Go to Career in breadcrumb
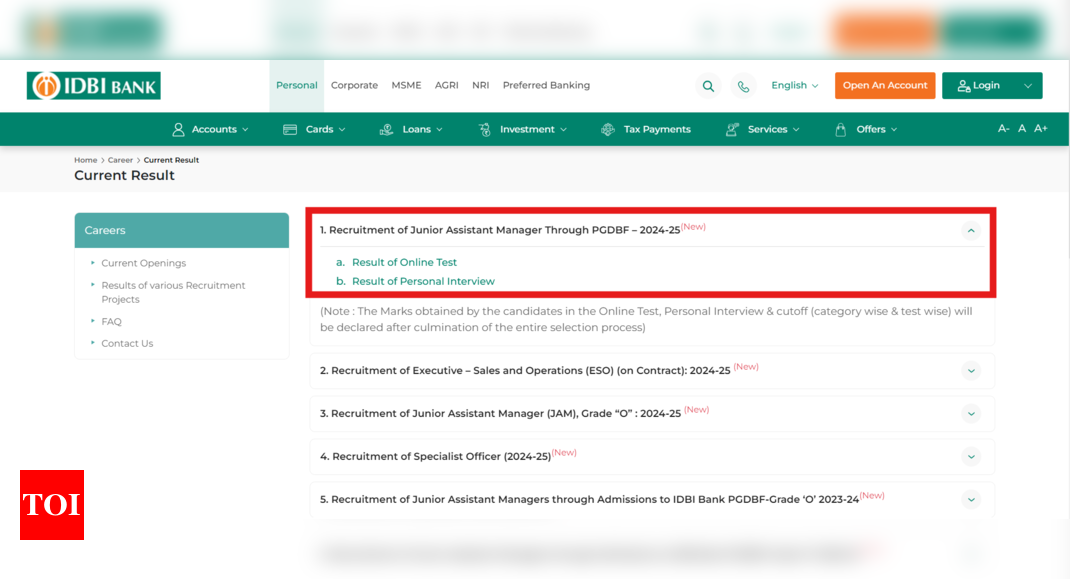1070x579 pixels. point(120,160)
